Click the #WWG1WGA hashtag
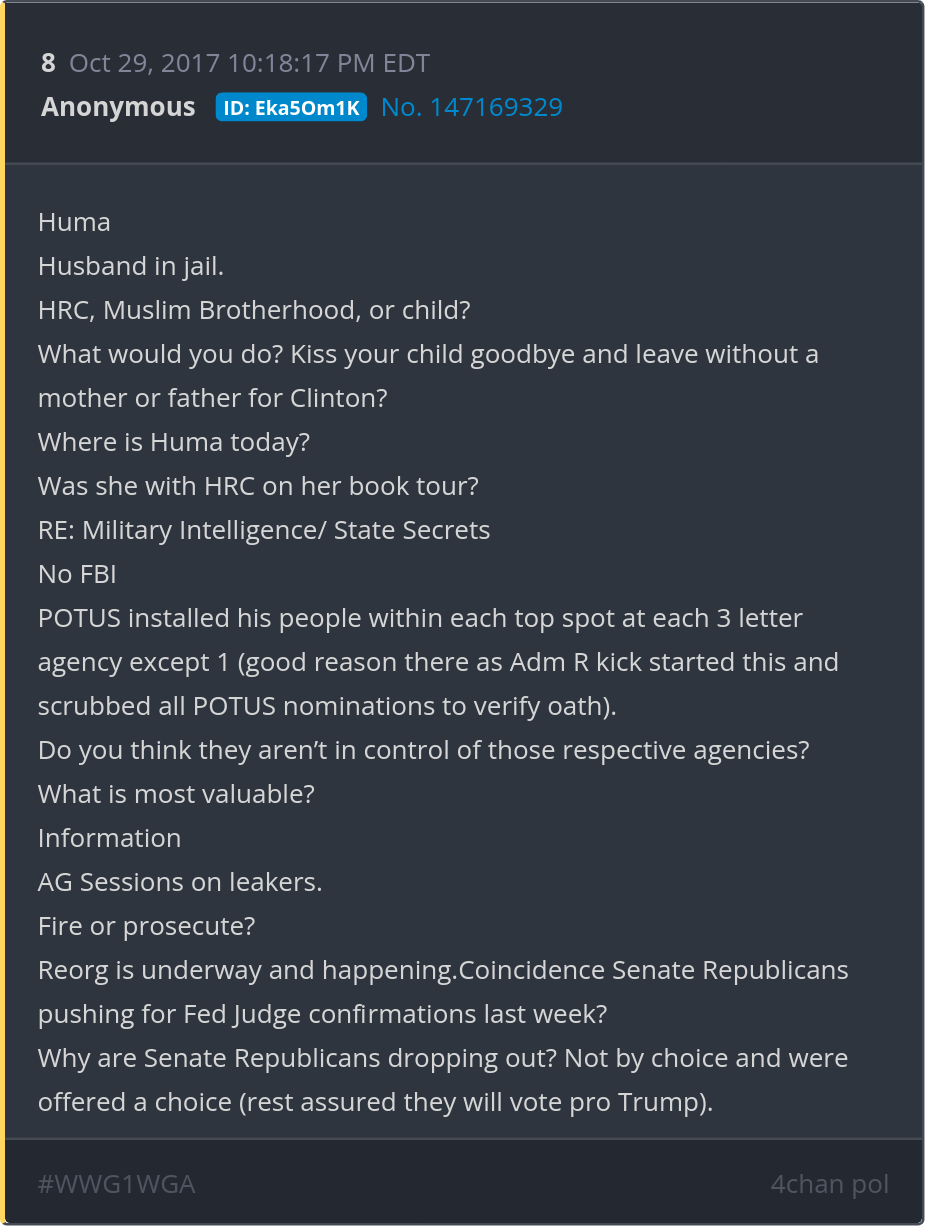This screenshot has height=1226, width=926. click(x=116, y=1185)
